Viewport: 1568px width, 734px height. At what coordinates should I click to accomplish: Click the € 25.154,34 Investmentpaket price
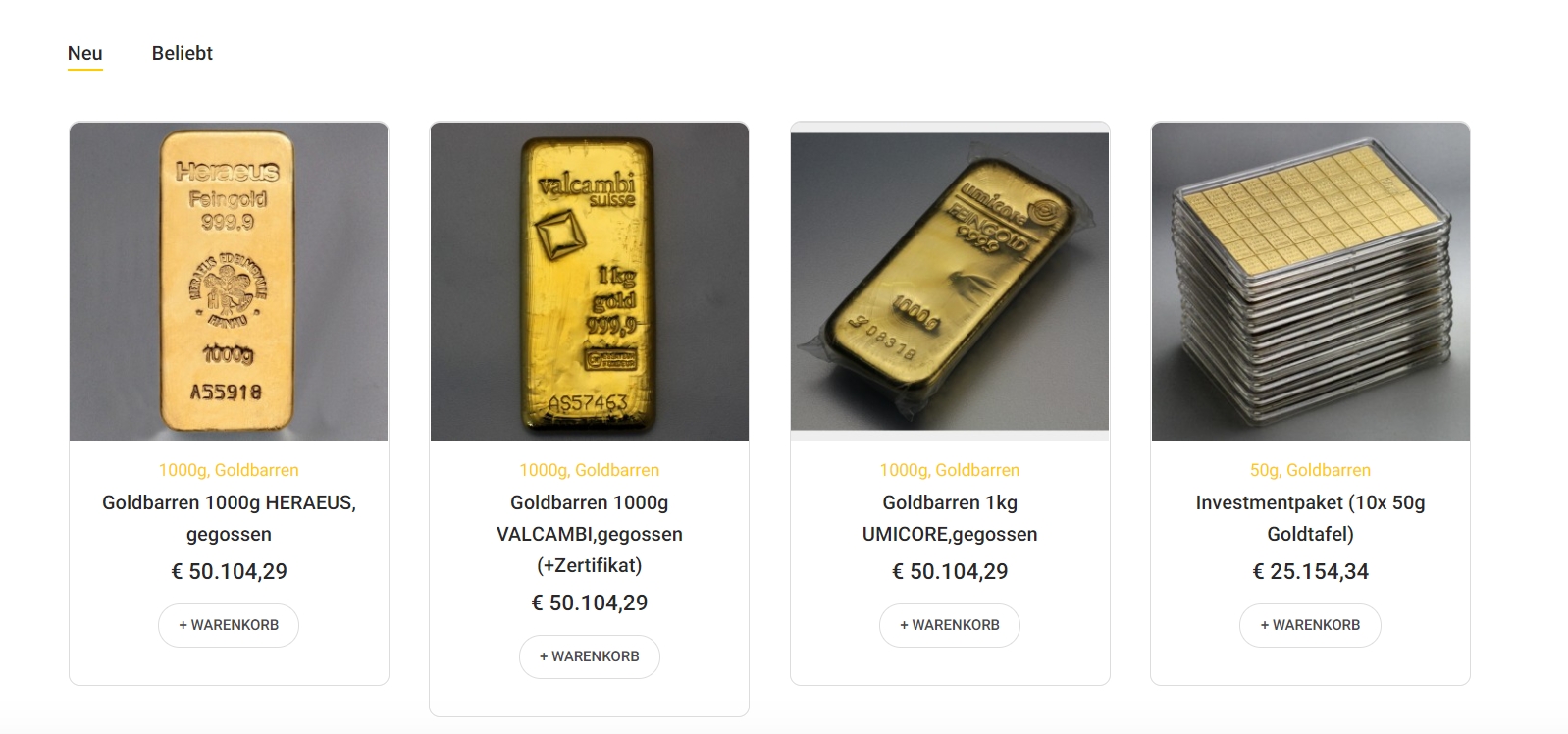pyautogui.click(x=1311, y=571)
